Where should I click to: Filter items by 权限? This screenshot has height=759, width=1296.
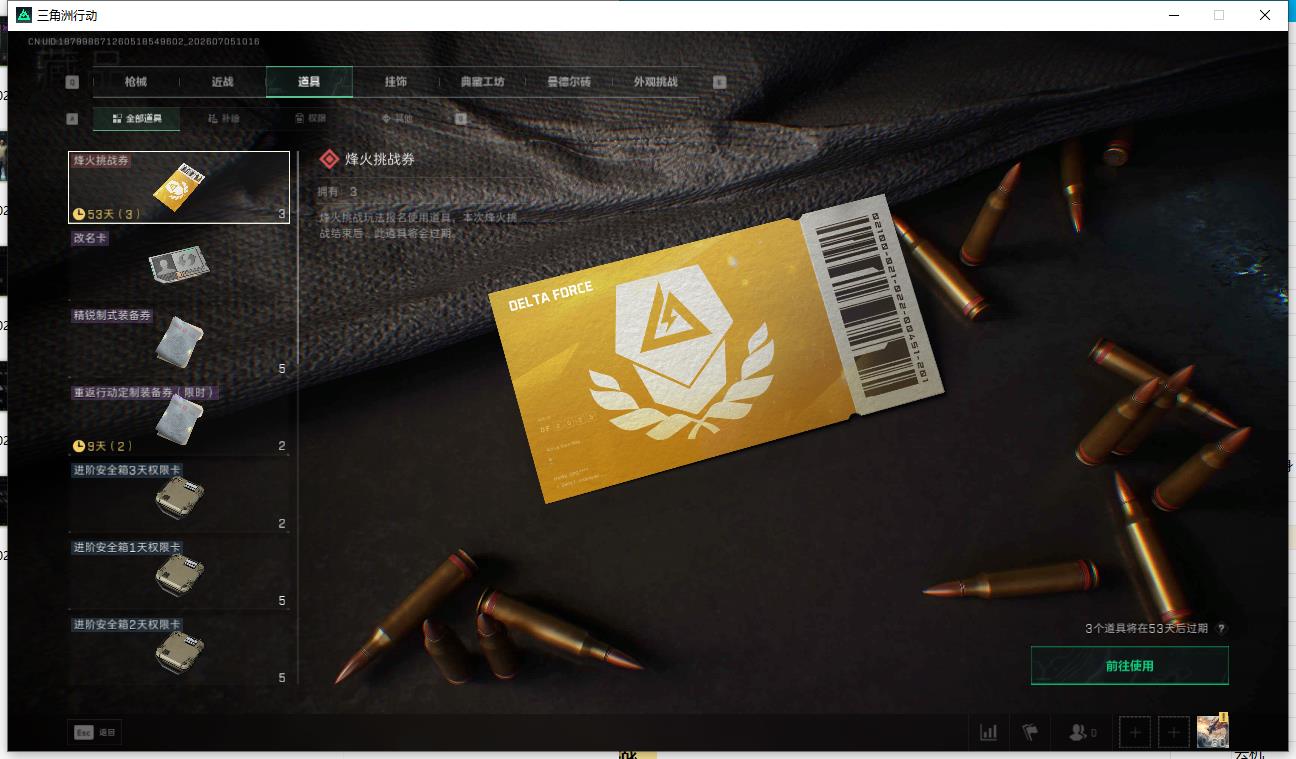click(310, 118)
